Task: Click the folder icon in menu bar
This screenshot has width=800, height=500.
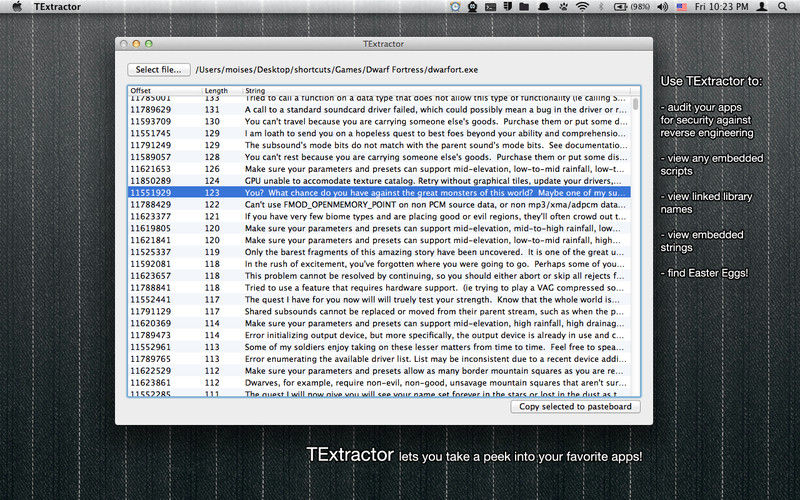Action: tap(524, 7)
